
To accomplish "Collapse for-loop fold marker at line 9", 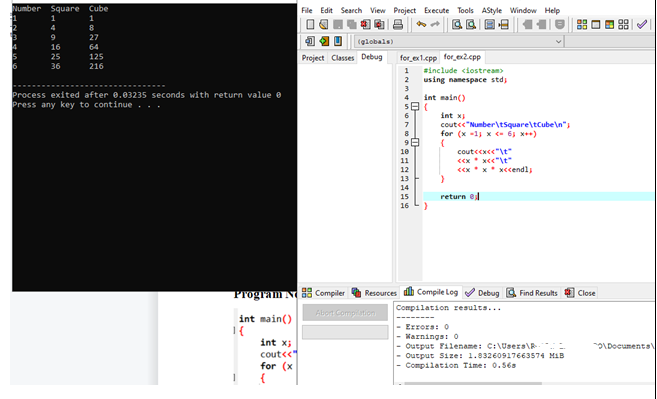I will [x=415, y=142].
